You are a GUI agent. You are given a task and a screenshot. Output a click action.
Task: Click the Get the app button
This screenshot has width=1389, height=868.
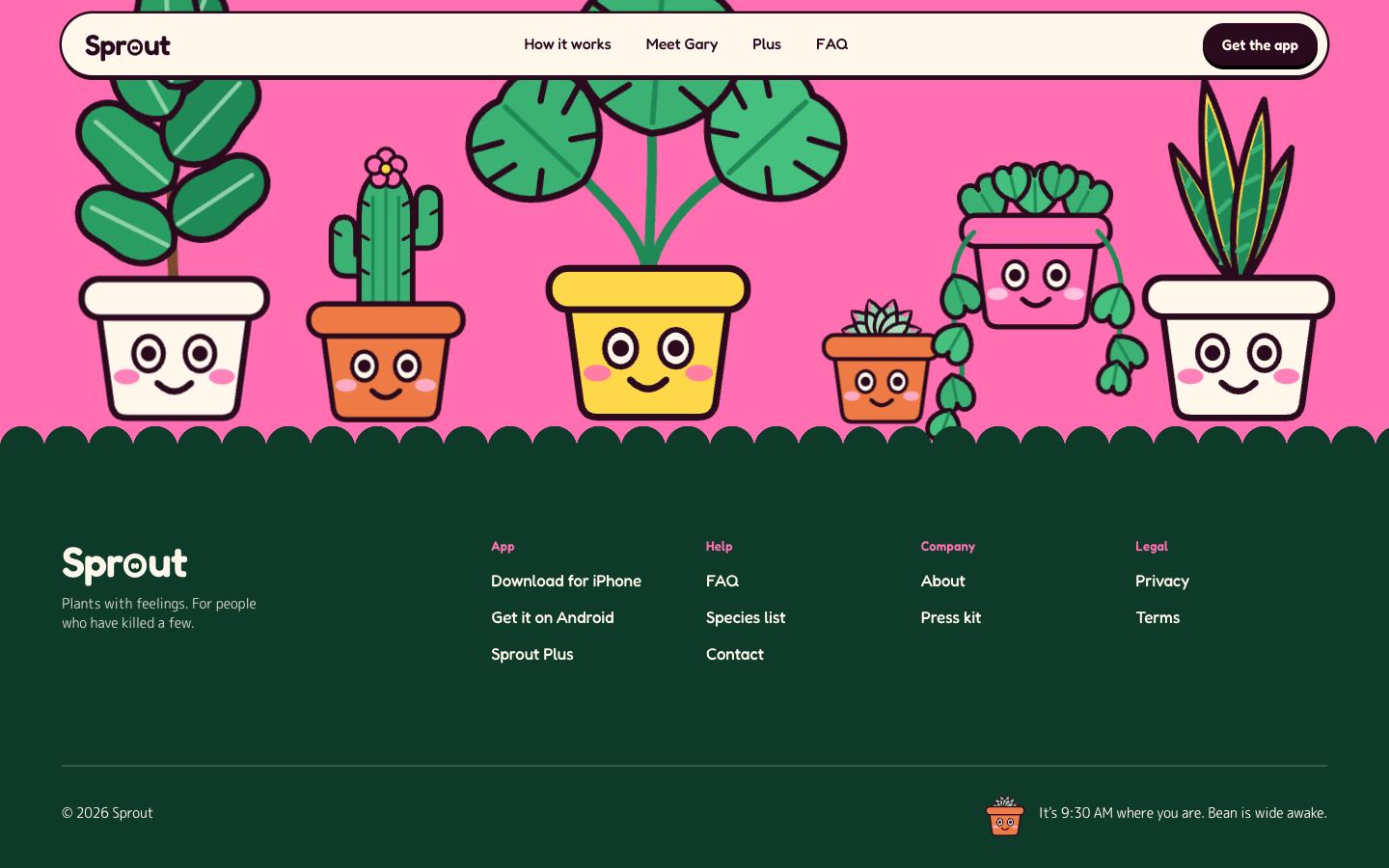pos(1260,45)
